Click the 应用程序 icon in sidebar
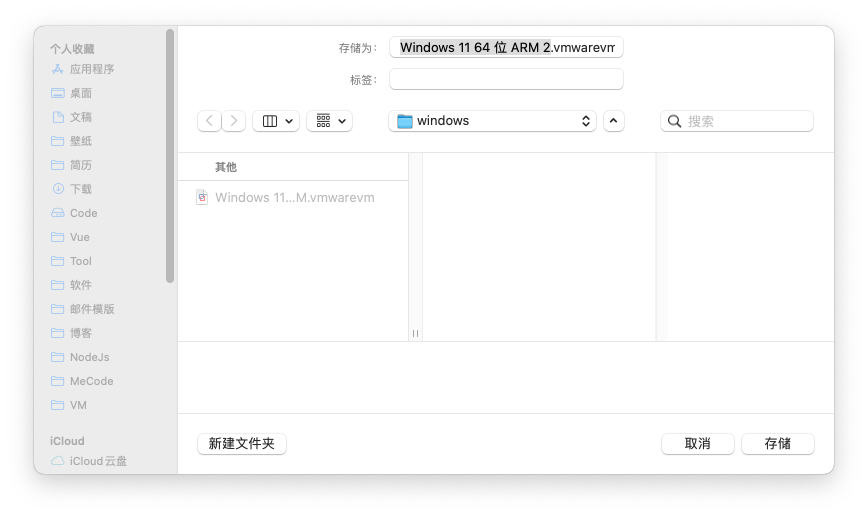 click(x=58, y=69)
